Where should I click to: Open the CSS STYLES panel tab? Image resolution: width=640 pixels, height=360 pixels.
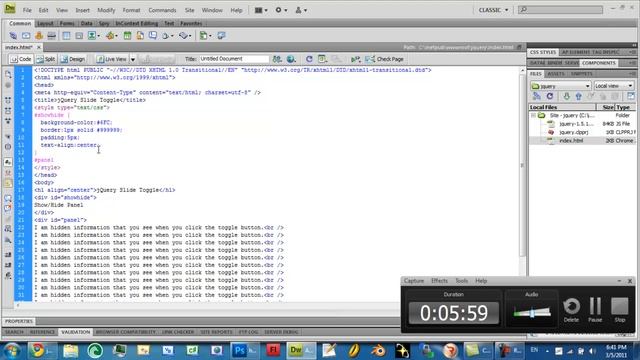point(542,52)
